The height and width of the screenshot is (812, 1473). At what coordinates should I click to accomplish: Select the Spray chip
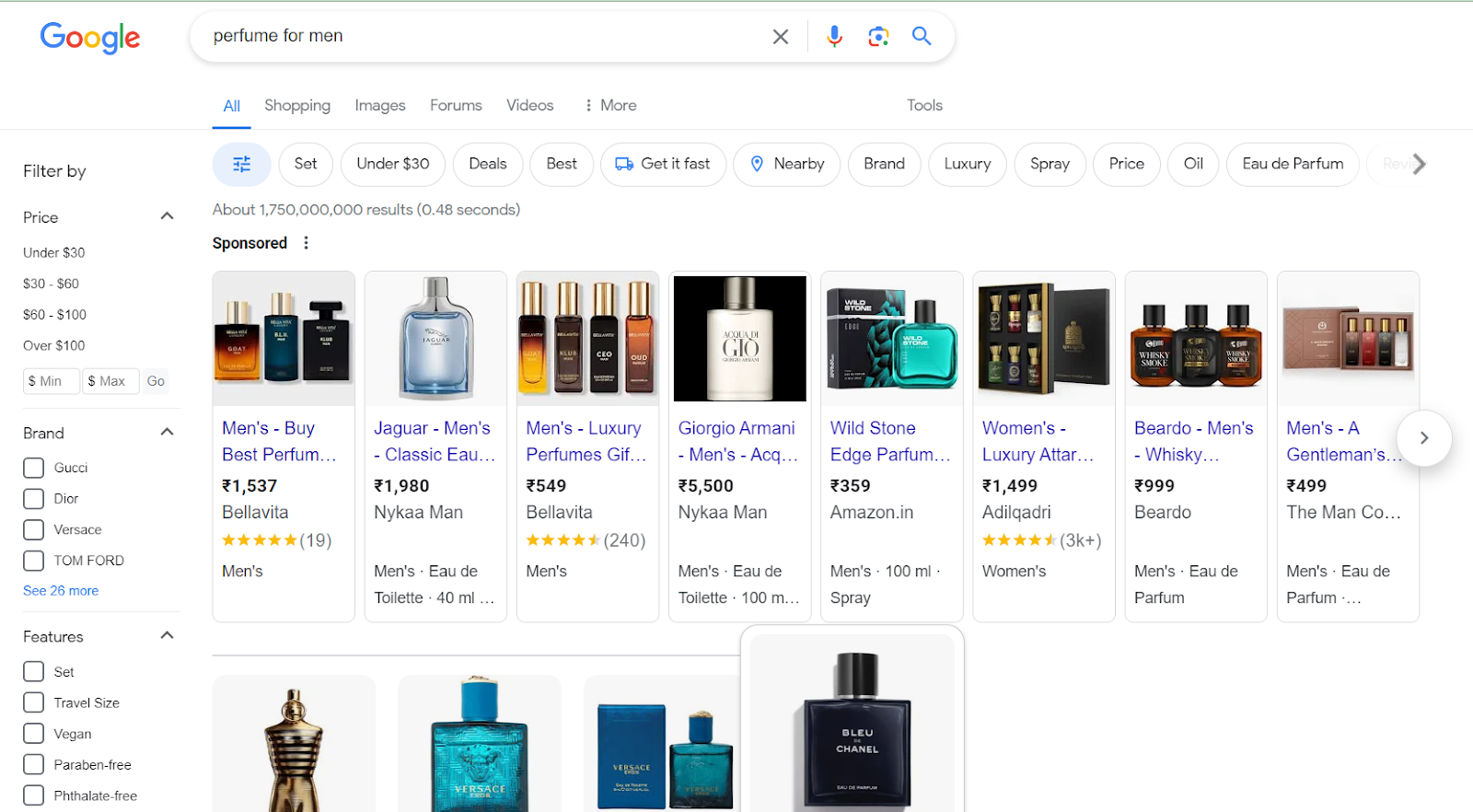[1050, 164]
